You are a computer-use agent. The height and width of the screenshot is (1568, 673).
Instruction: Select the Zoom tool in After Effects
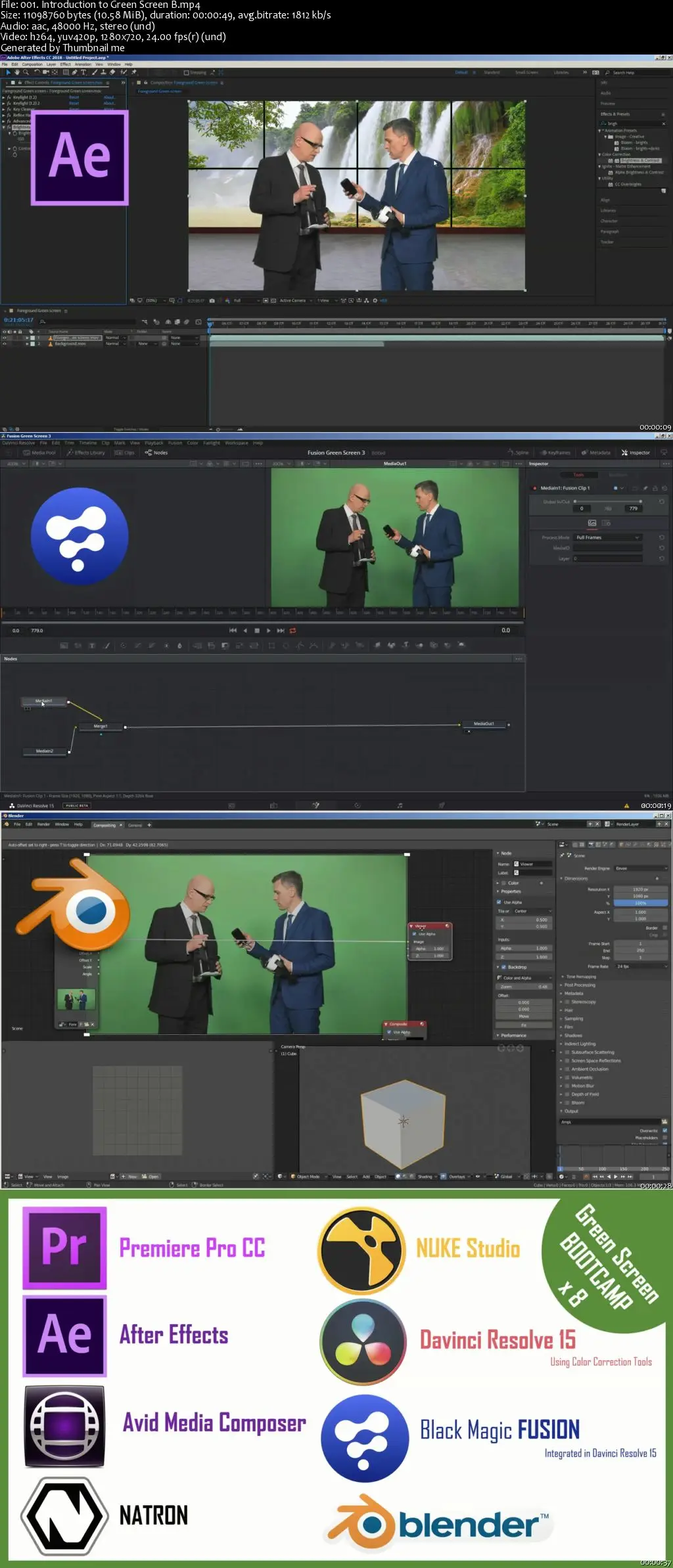click(x=26, y=72)
